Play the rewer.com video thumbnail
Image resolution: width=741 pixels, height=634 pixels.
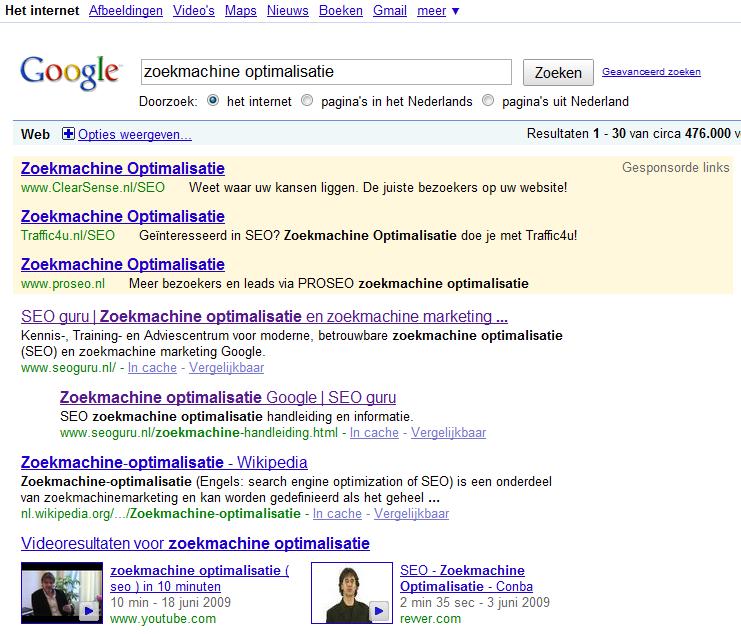pos(352,592)
